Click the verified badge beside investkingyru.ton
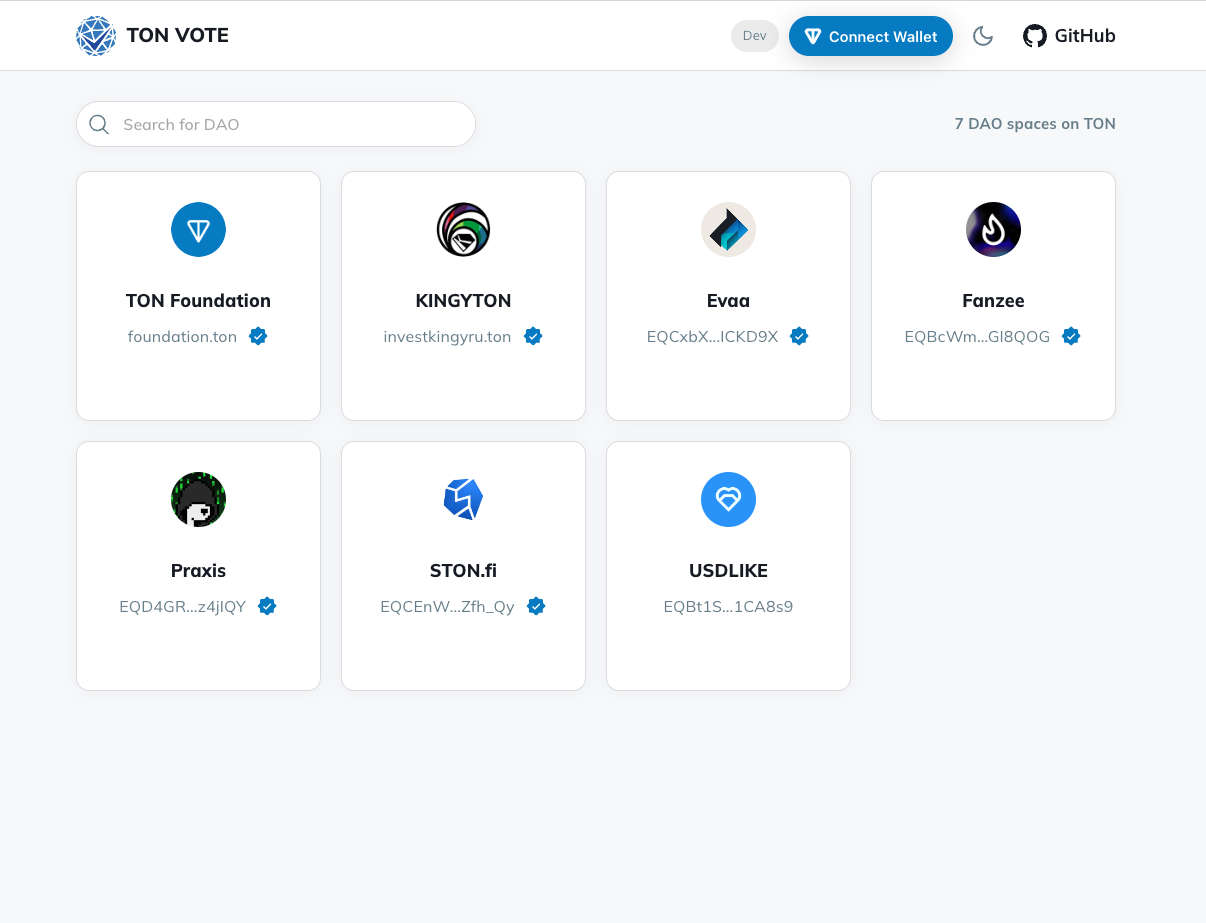This screenshot has height=923, width=1206. click(x=533, y=336)
